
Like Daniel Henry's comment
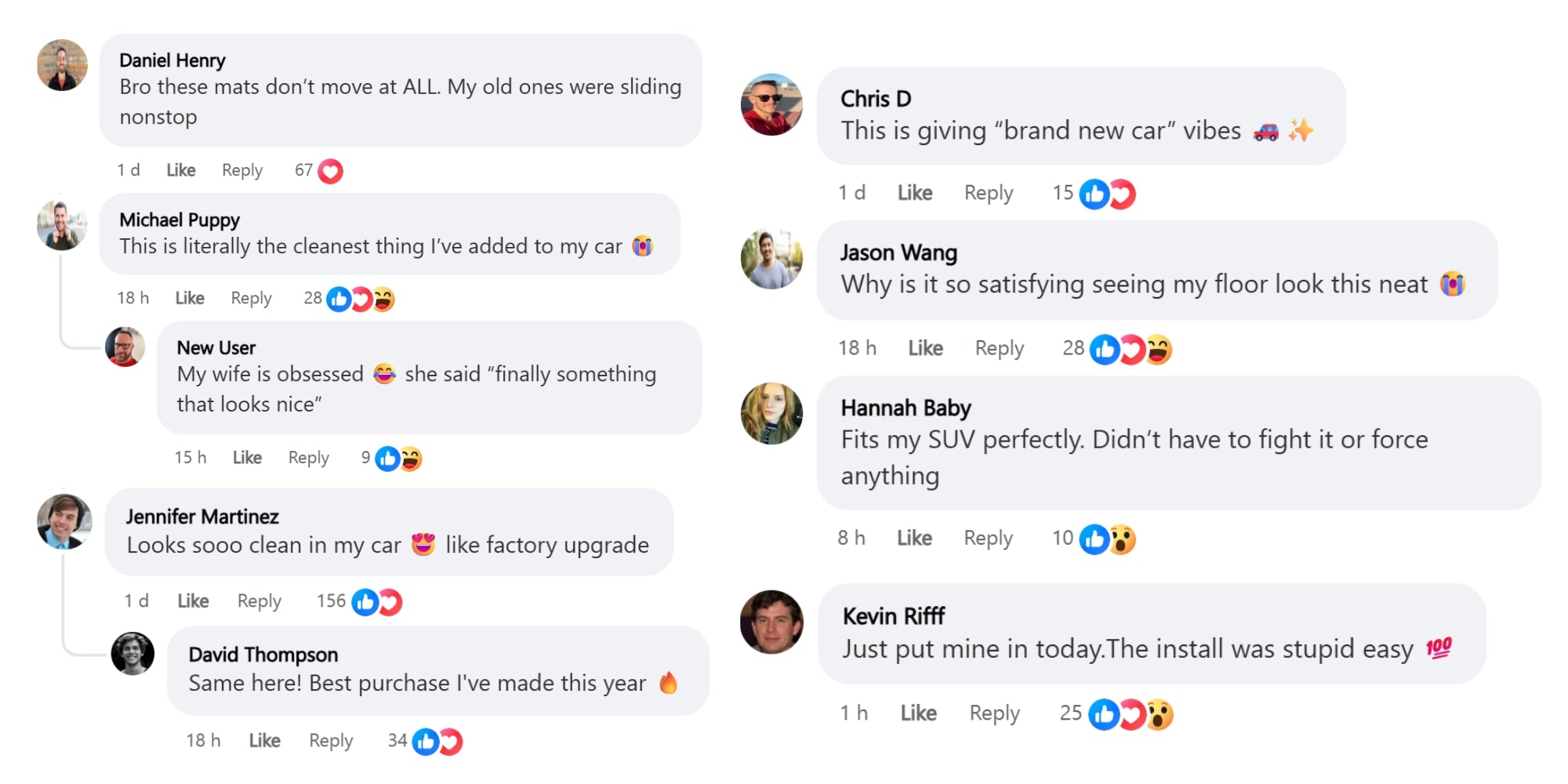(x=180, y=170)
